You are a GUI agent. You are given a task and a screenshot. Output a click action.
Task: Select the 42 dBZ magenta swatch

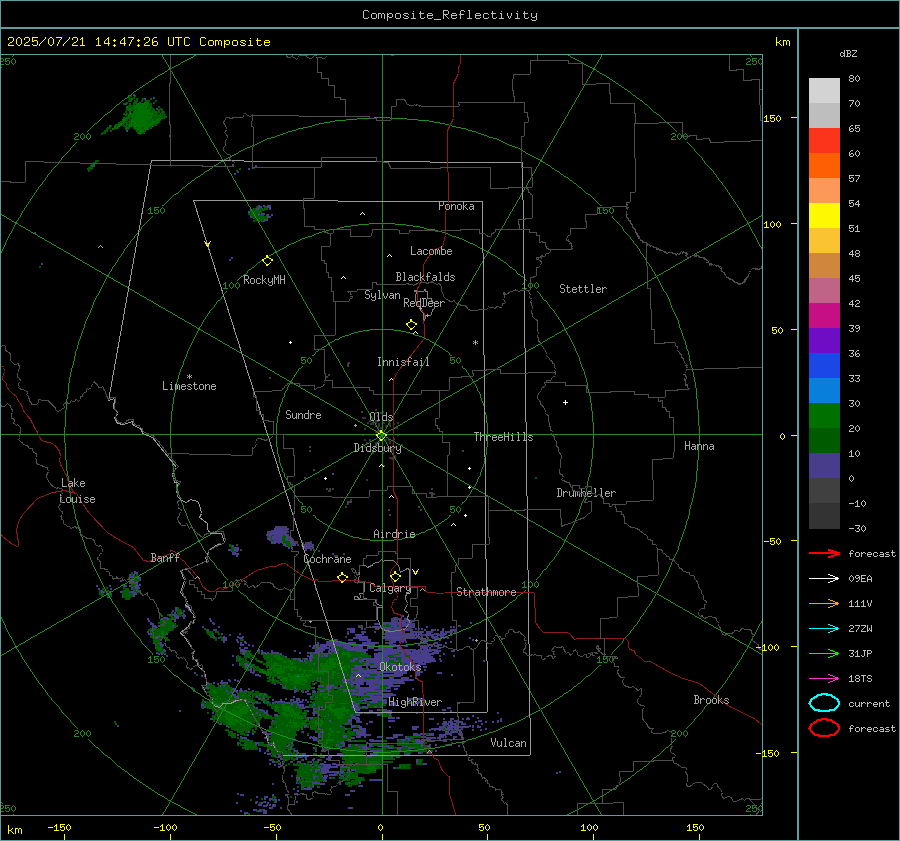point(824,315)
